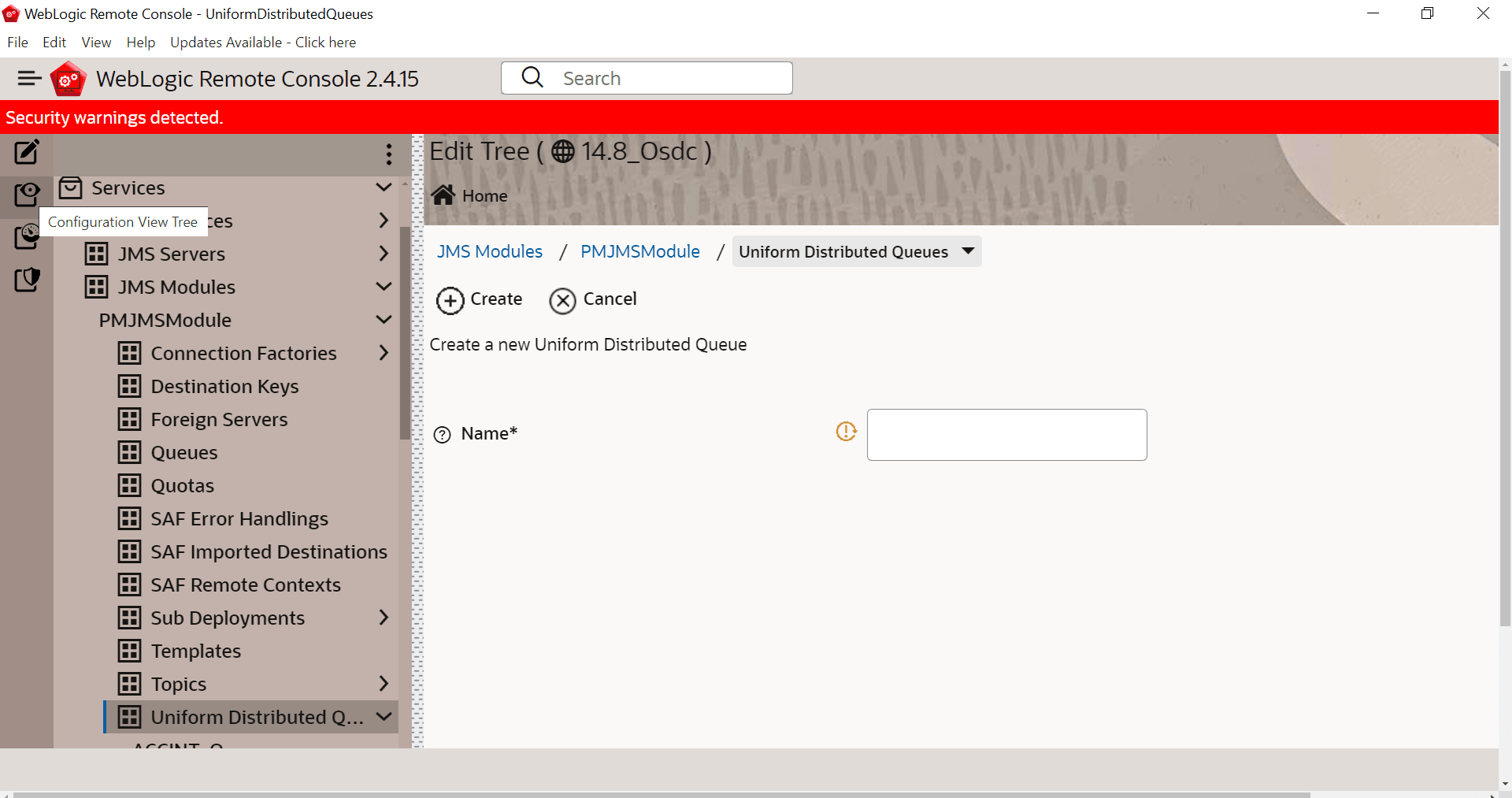Click the Connection Factories grid icon
This screenshot has height=798, width=1512.
click(x=130, y=353)
